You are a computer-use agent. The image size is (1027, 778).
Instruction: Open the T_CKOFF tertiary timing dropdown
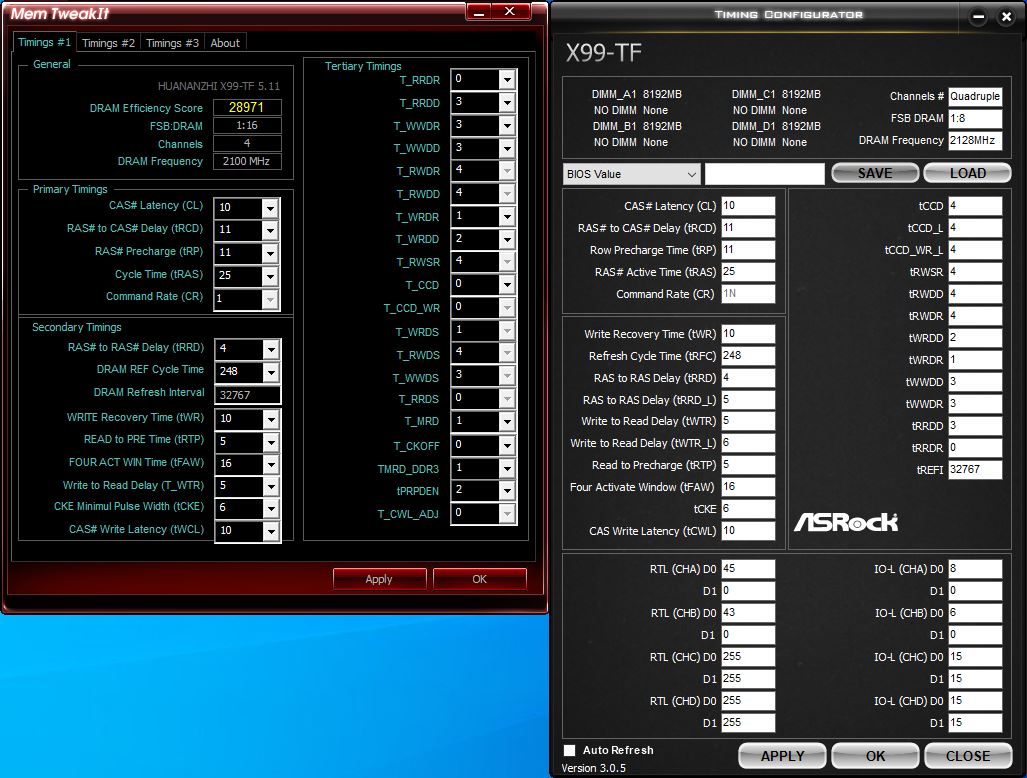(506, 446)
